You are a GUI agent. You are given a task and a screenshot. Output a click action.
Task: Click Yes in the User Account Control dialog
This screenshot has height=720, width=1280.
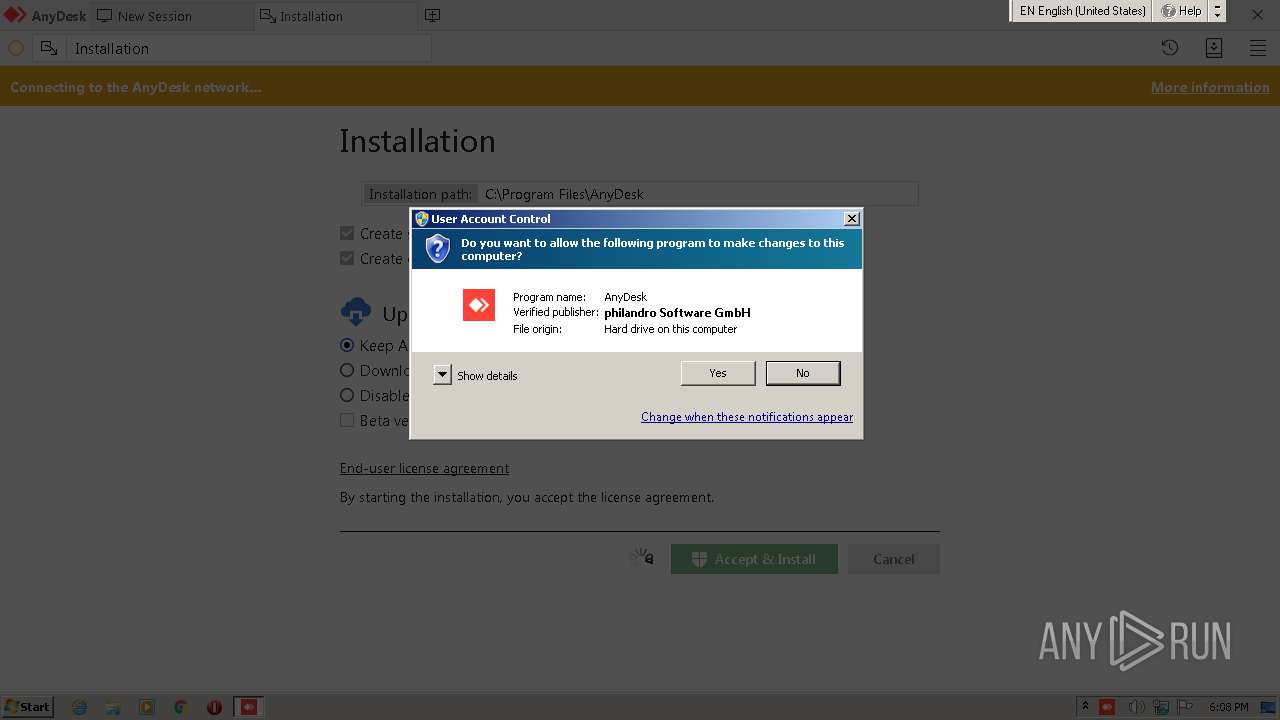pyautogui.click(x=718, y=373)
